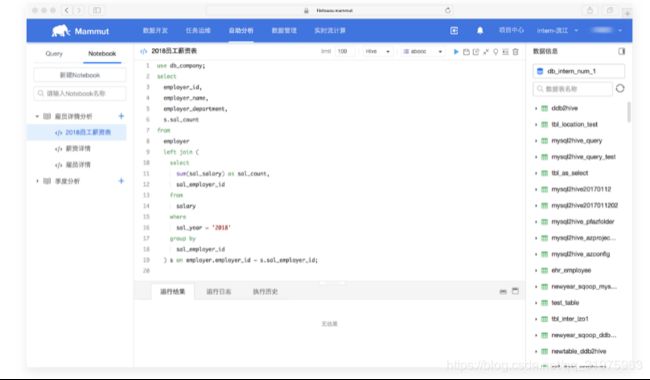
Task: Open the 运行结果 results tab
Action: click(173, 292)
